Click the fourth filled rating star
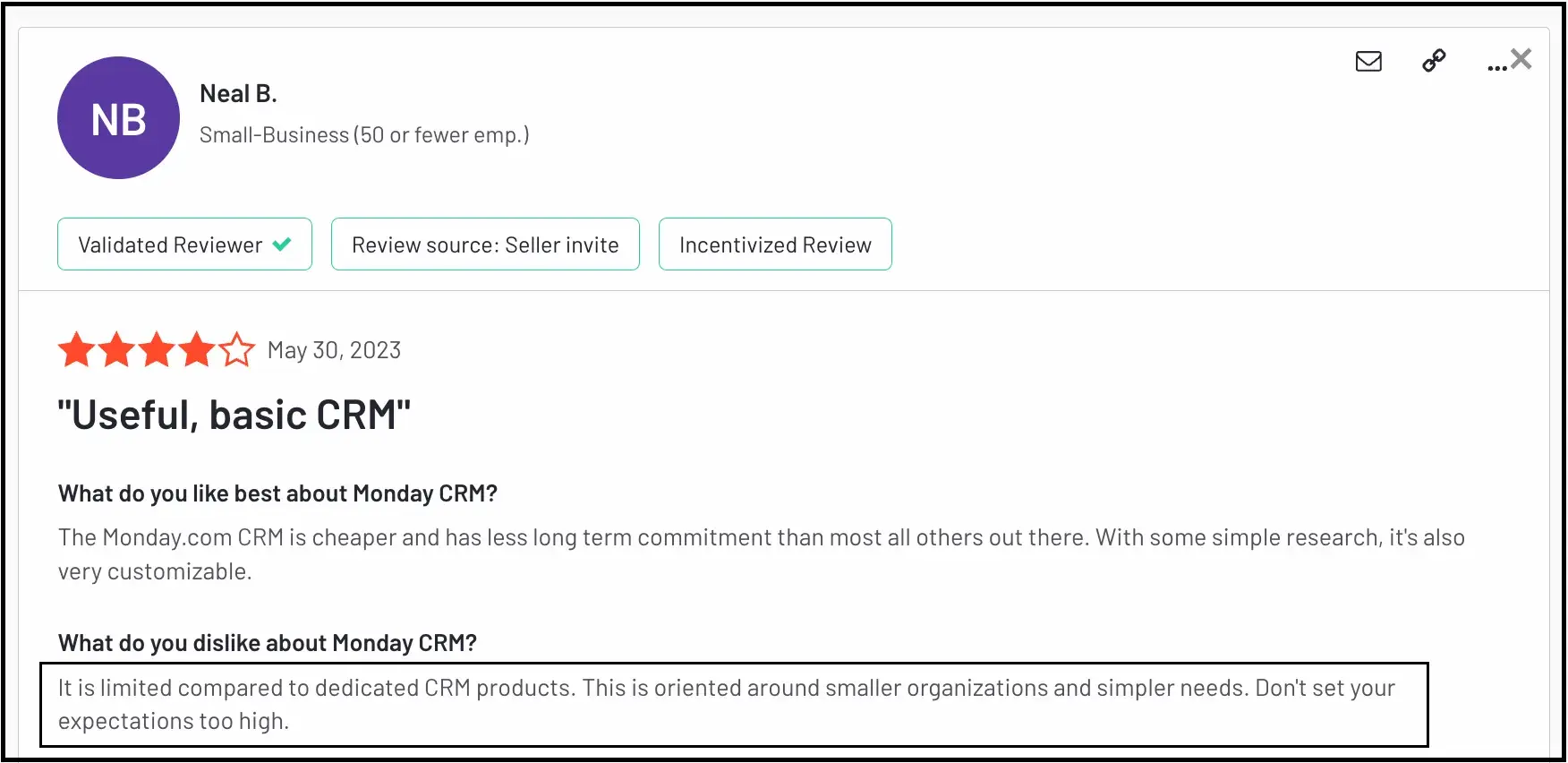The width and height of the screenshot is (1568, 763). (x=197, y=350)
